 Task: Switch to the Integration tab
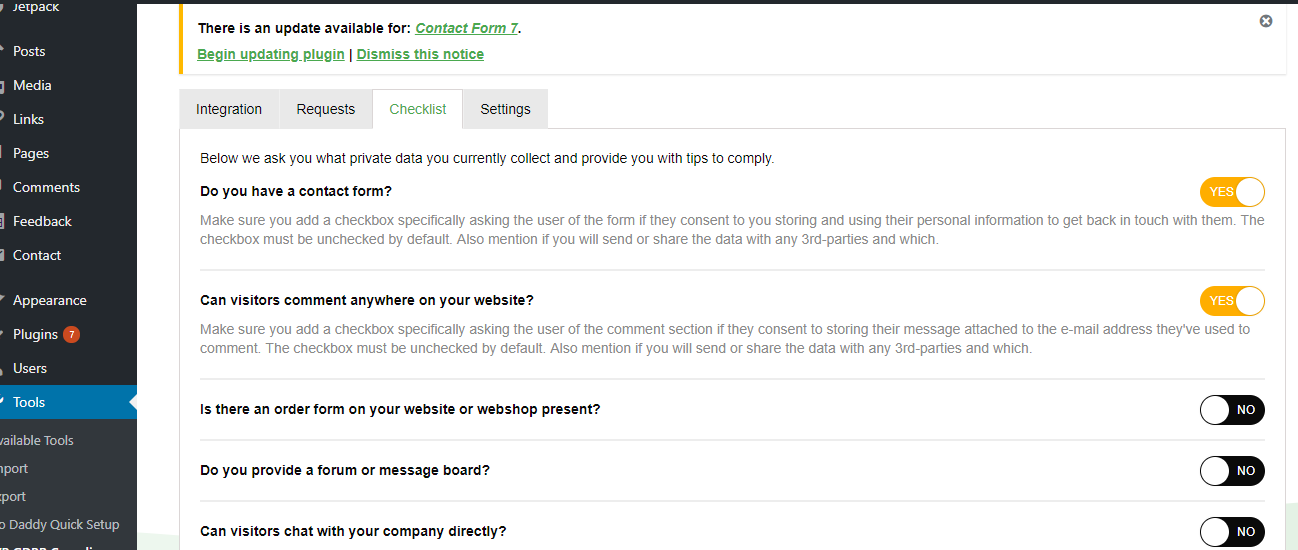pyautogui.click(x=229, y=109)
